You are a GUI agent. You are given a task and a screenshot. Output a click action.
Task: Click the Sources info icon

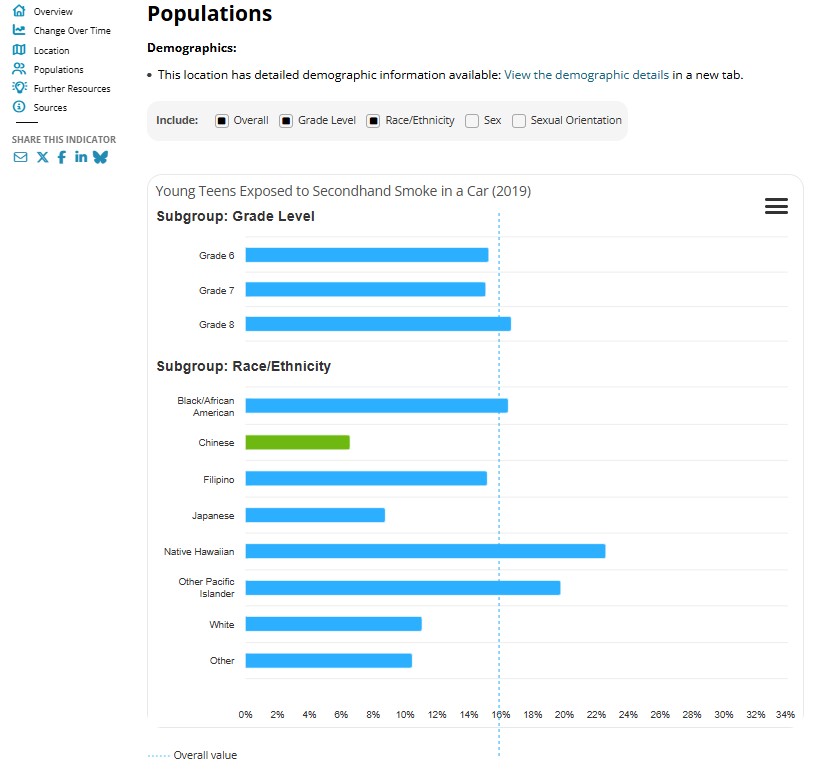(19, 107)
